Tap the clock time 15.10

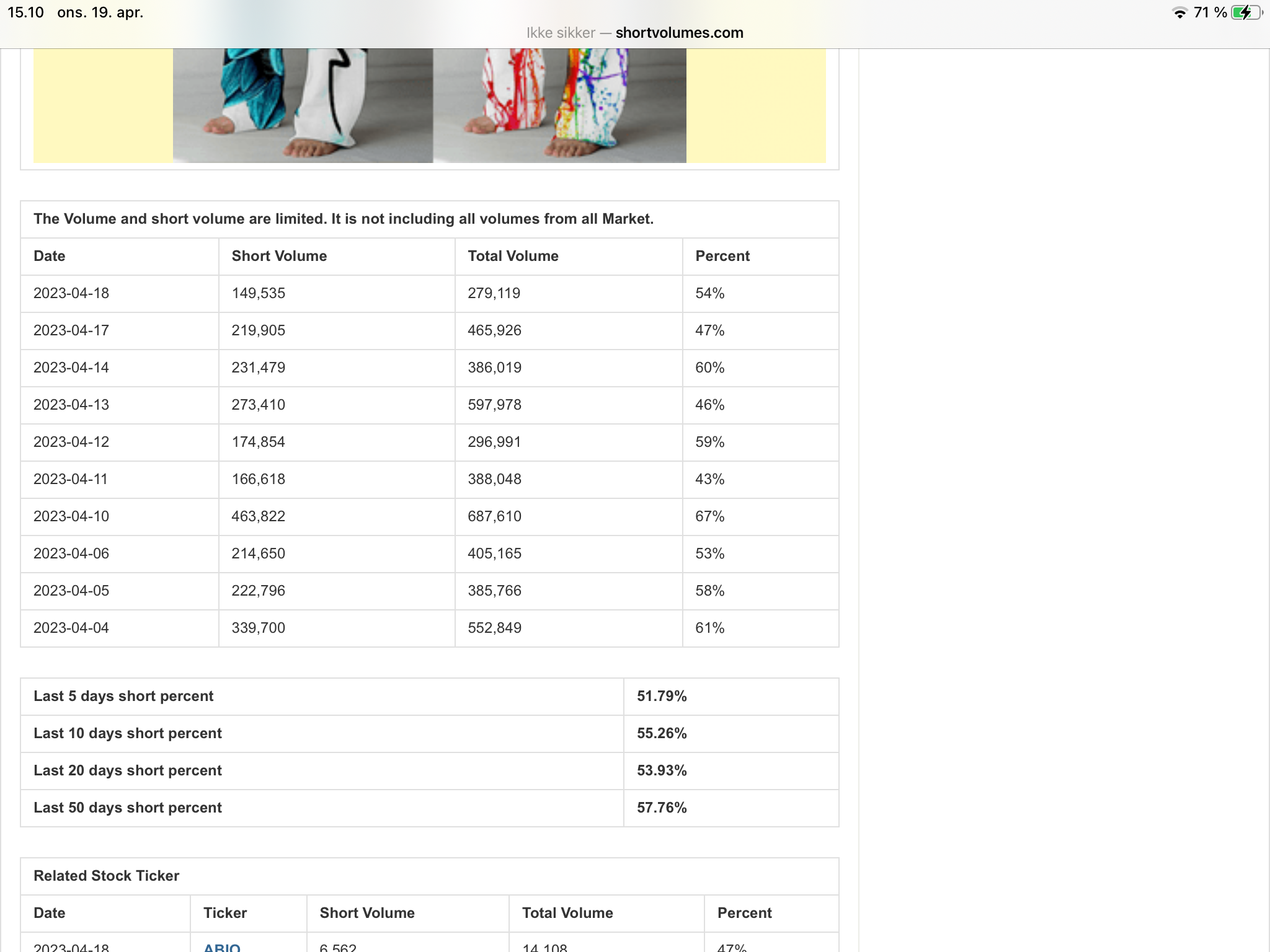(25, 12)
